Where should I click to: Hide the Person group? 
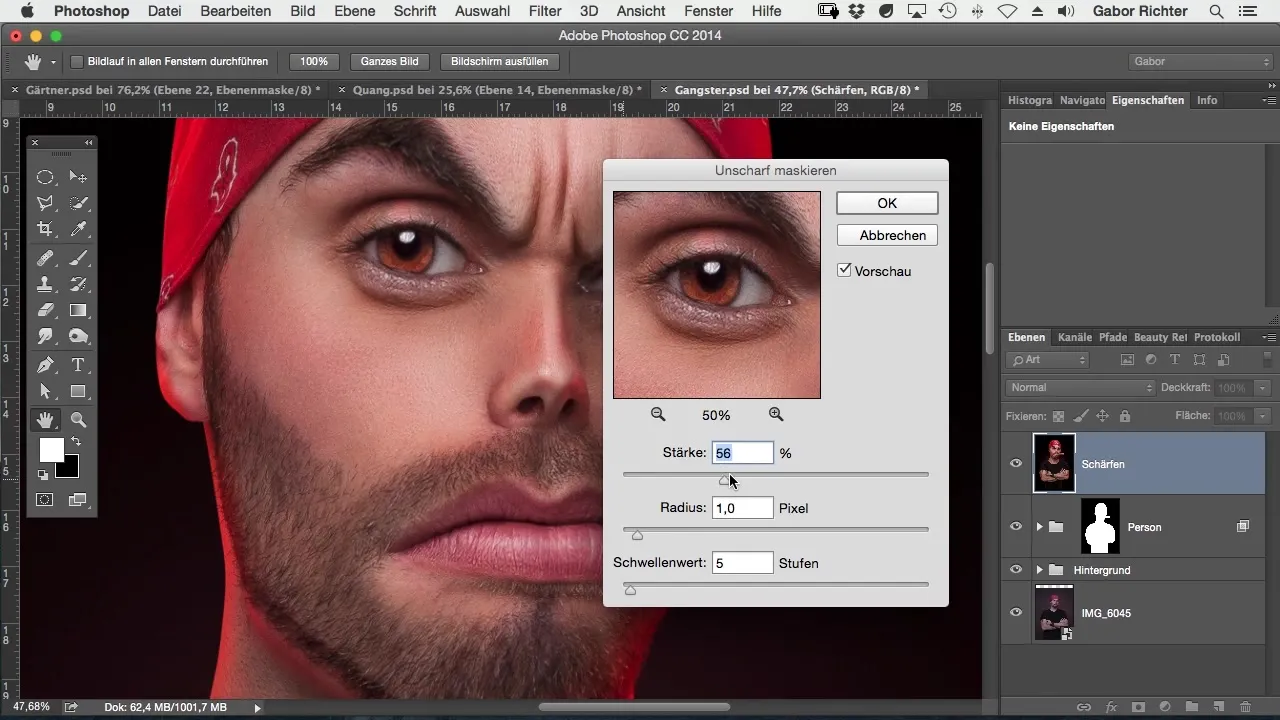[x=1016, y=526]
